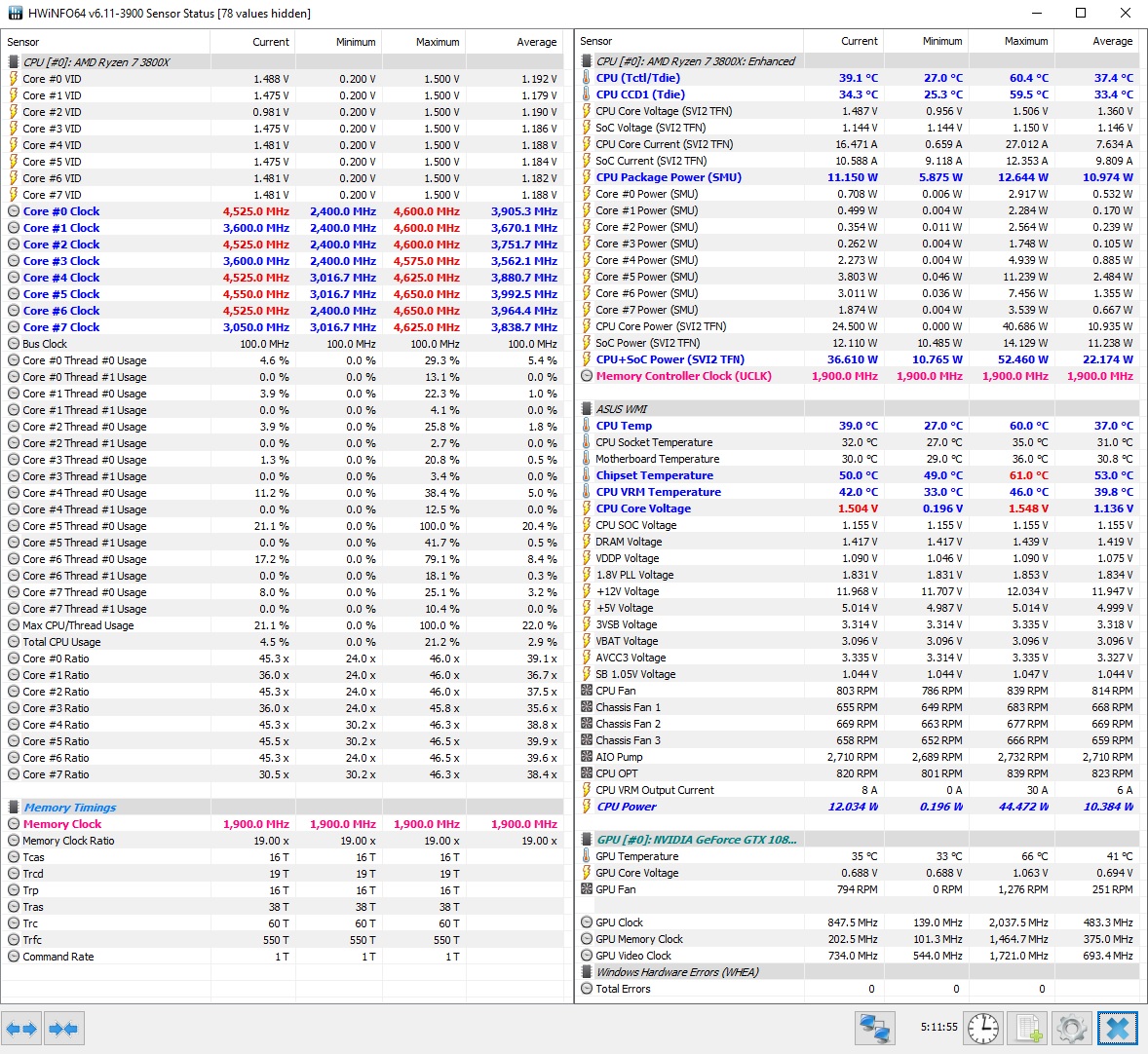1148x1054 pixels.
Task: Select the Motherboard Temperature row
Action: [858, 458]
